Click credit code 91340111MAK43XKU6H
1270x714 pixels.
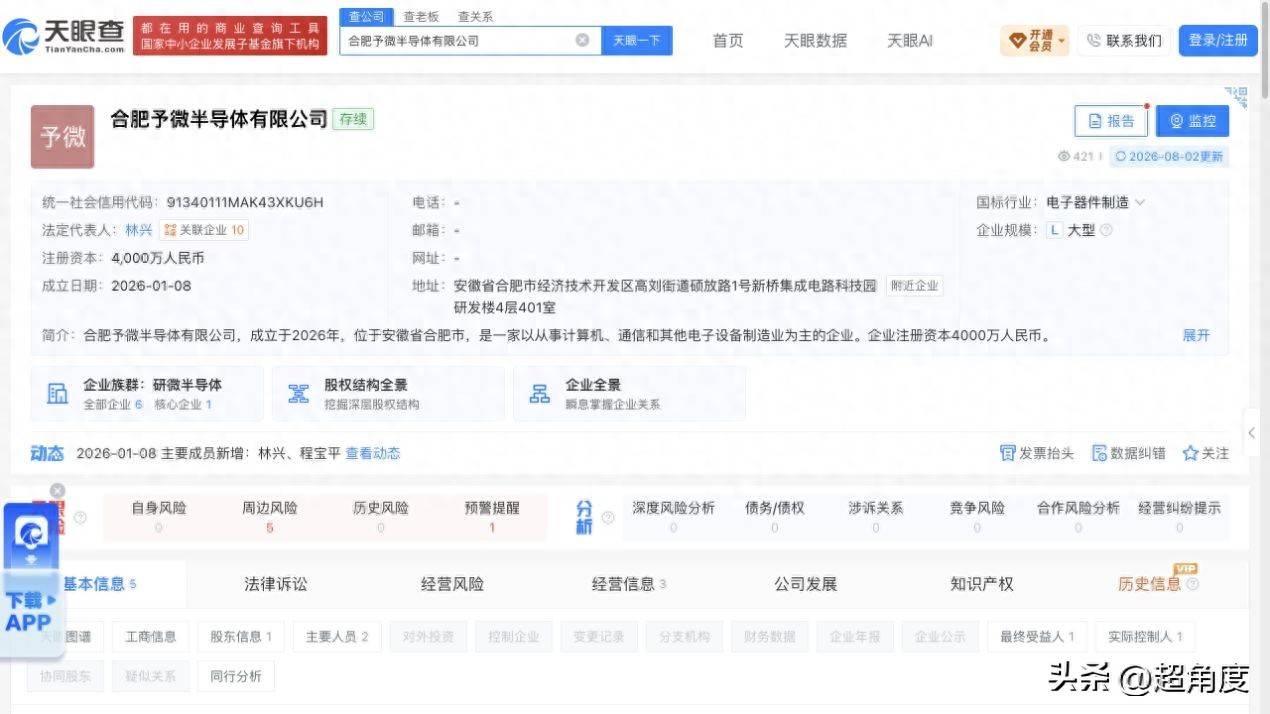pos(245,202)
